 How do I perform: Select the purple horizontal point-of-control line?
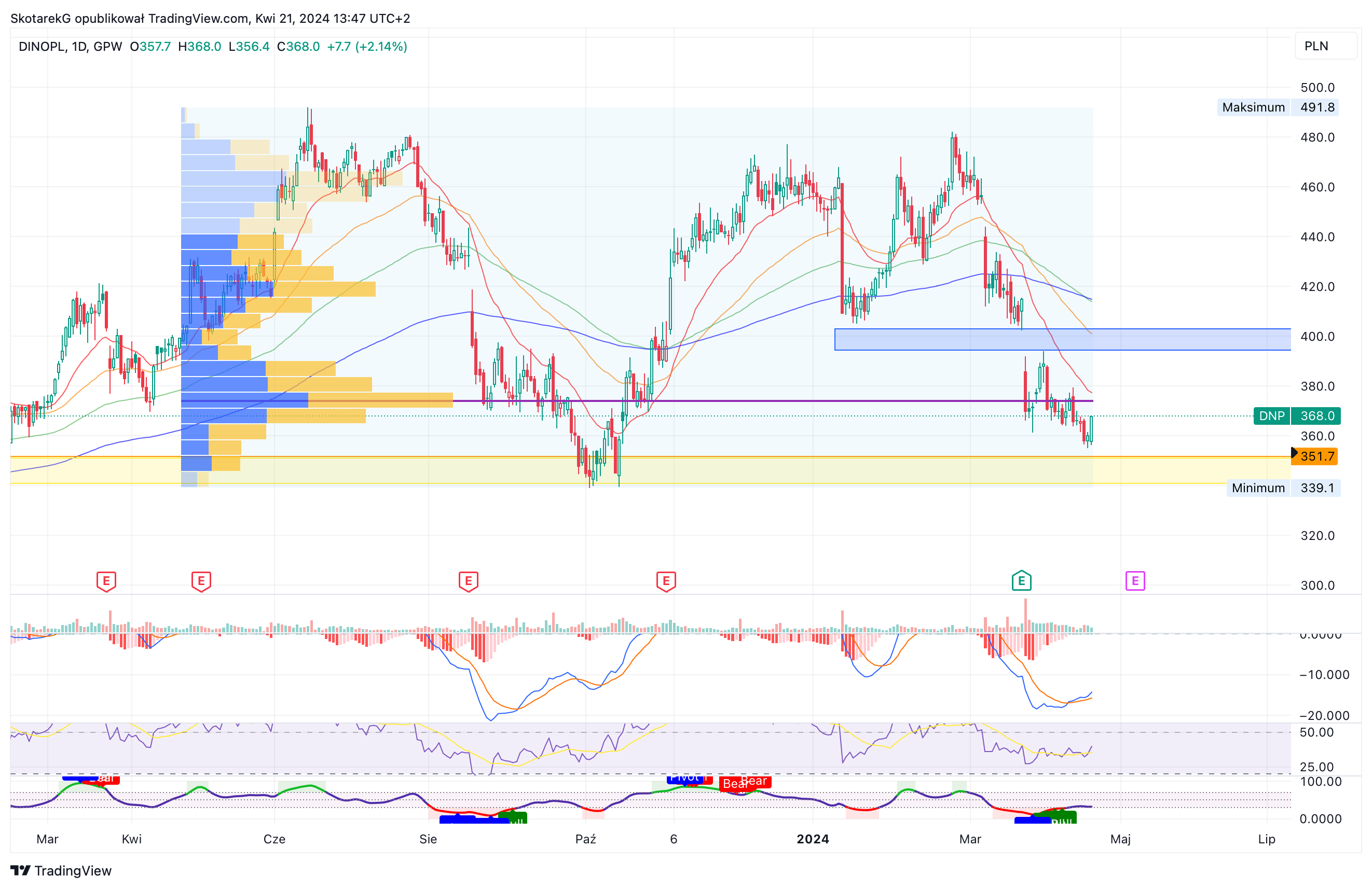(636, 400)
